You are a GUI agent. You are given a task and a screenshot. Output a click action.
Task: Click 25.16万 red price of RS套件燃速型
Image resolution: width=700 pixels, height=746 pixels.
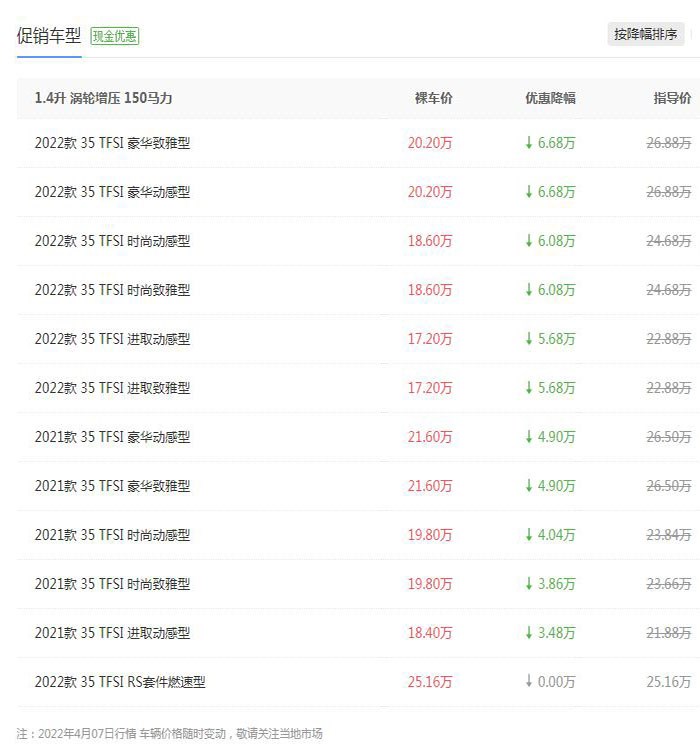430,682
